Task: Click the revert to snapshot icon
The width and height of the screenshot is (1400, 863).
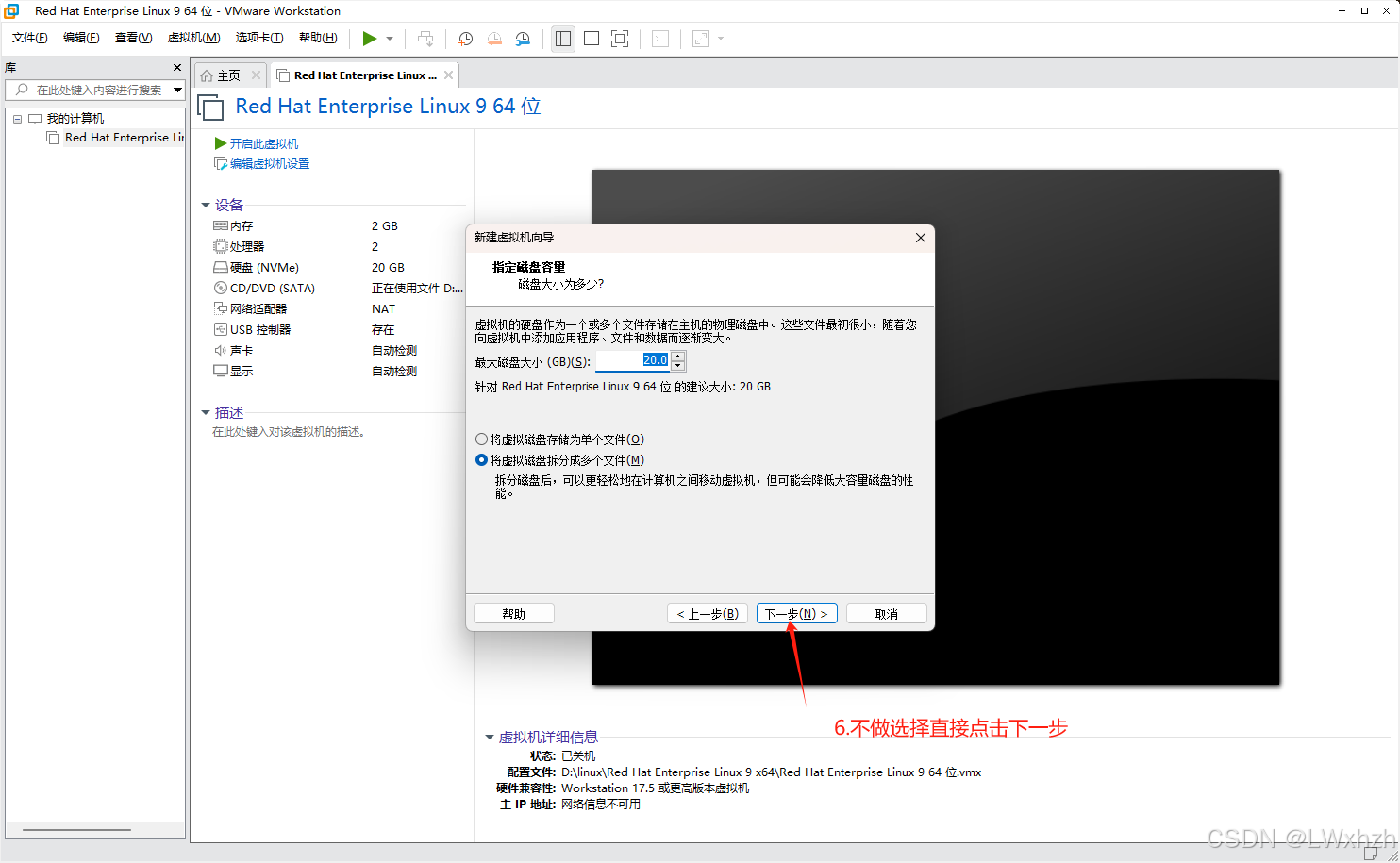Action: click(494, 39)
